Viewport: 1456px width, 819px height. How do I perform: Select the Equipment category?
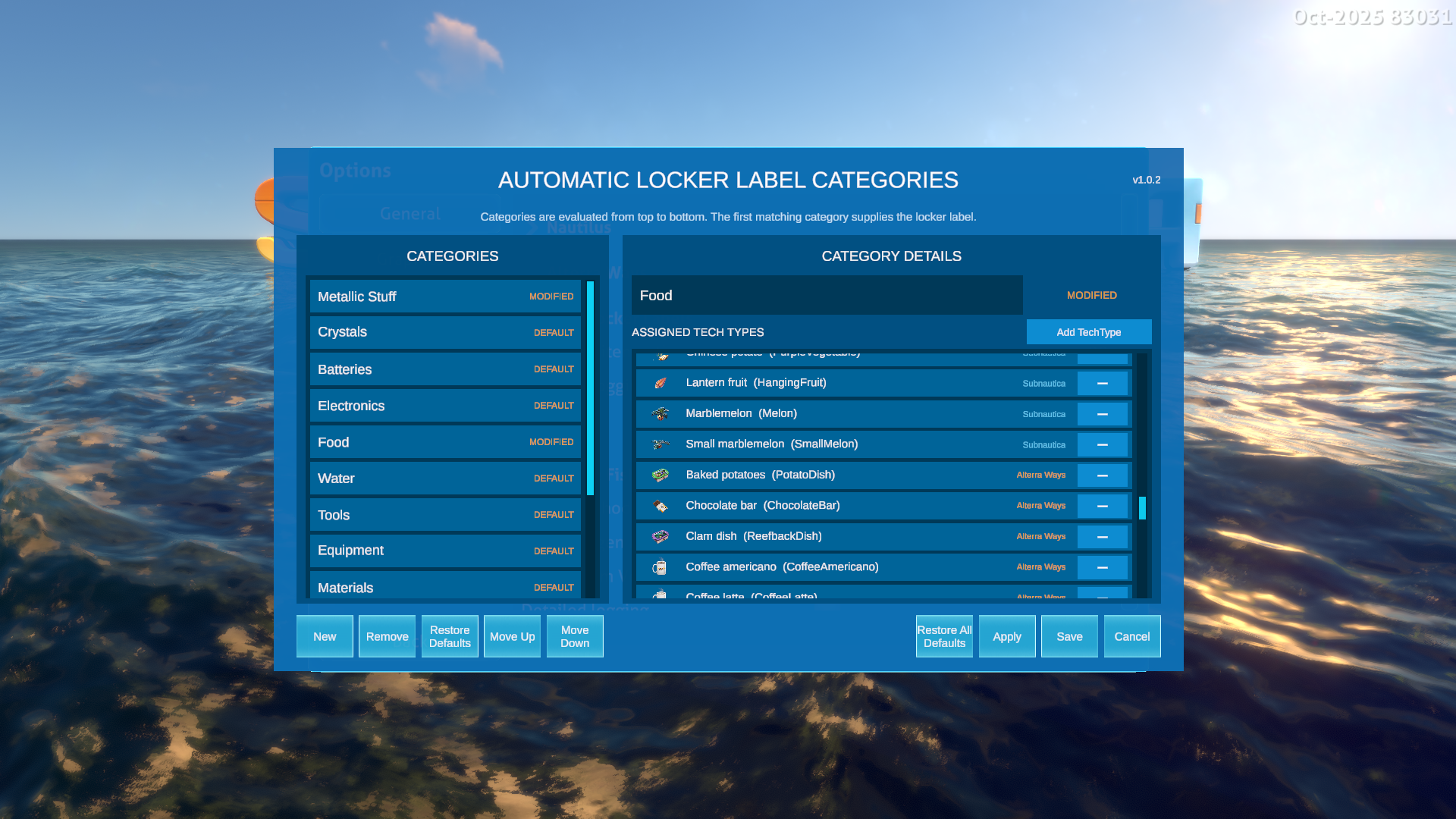coord(445,551)
